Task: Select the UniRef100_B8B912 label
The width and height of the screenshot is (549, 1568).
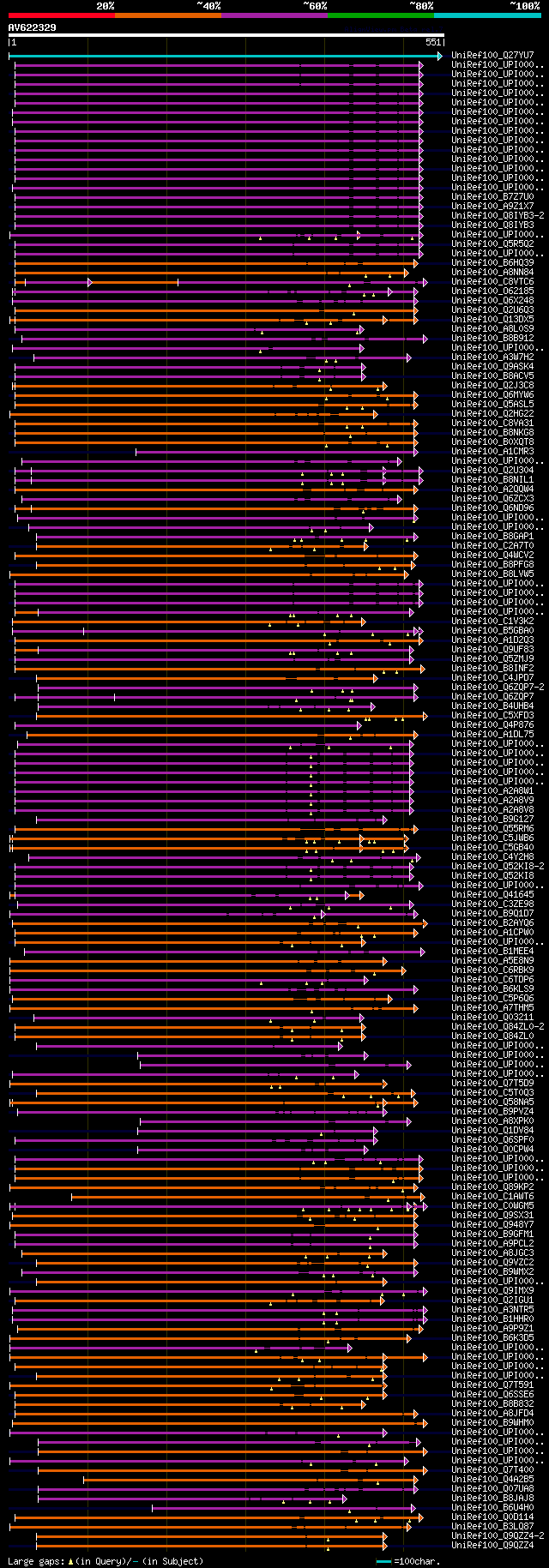Action: [492, 338]
